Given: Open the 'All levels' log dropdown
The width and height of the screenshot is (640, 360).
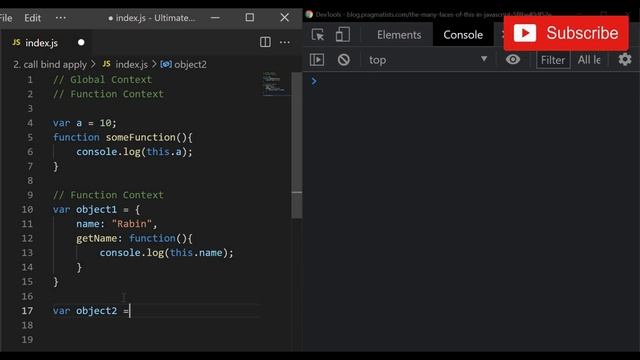Looking at the screenshot, I should click(589, 60).
